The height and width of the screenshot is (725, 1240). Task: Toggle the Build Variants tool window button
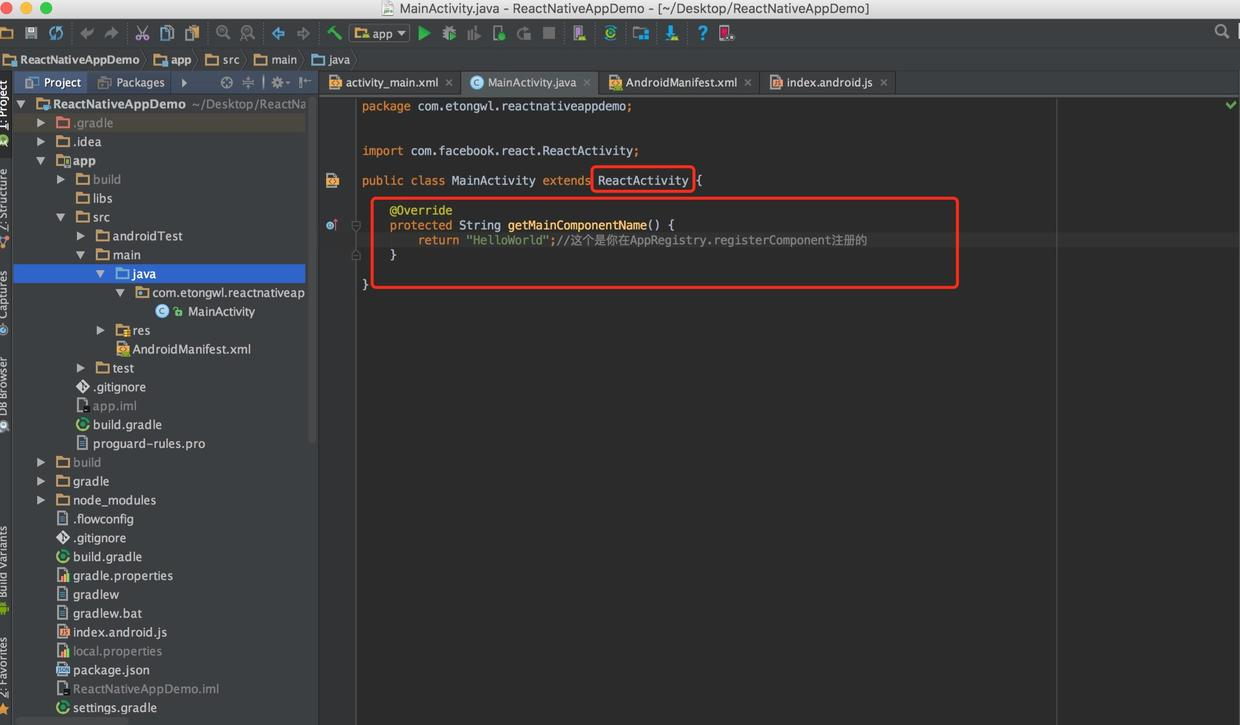click(x=4, y=569)
